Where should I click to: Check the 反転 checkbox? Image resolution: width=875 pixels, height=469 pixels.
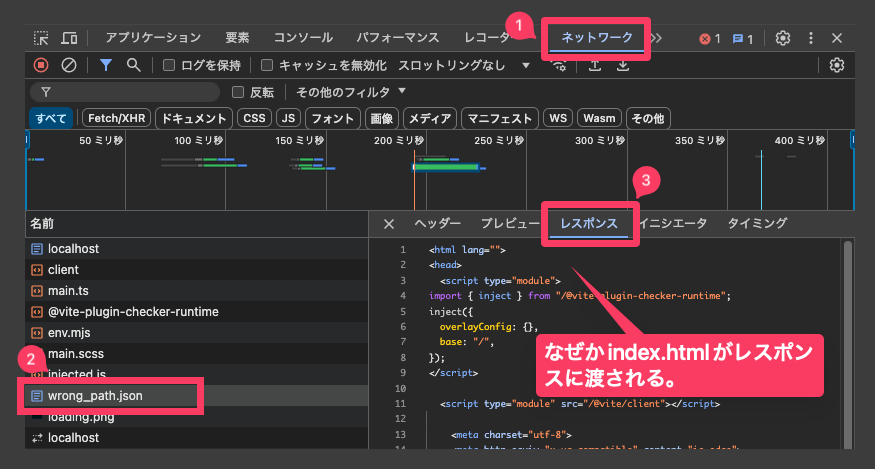click(238, 92)
